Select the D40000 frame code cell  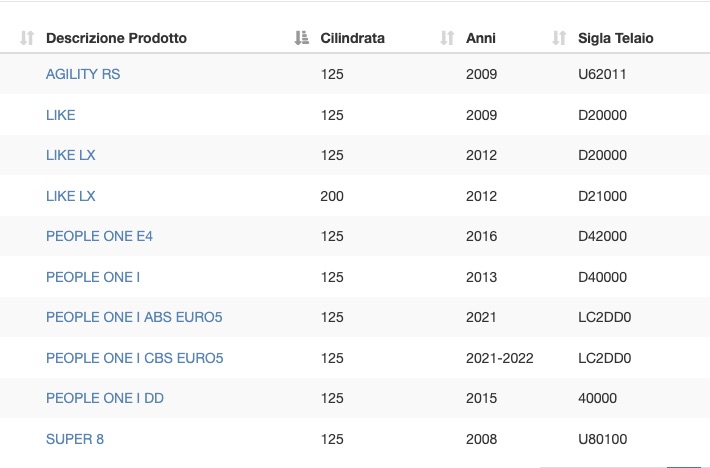[602, 277]
